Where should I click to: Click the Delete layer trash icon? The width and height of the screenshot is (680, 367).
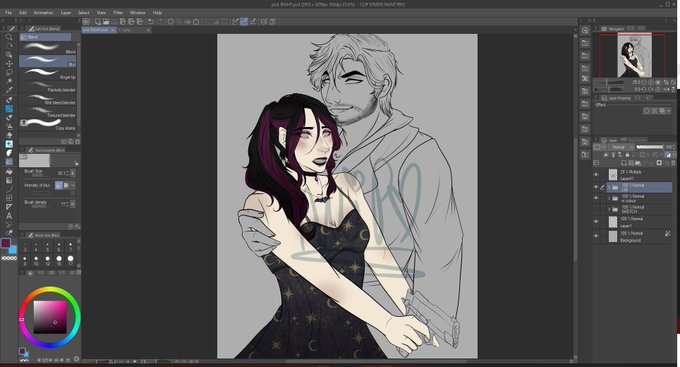pyautogui.click(x=673, y=163)
